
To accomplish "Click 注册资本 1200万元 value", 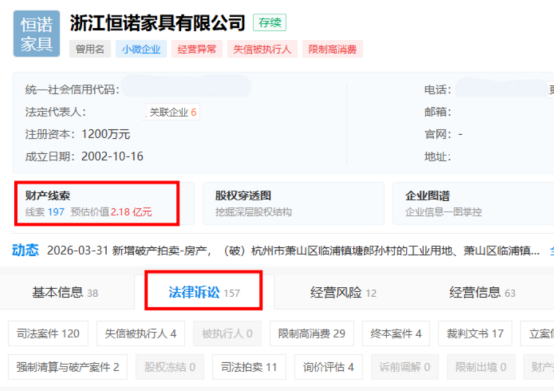I will click(x=106, y=134).
